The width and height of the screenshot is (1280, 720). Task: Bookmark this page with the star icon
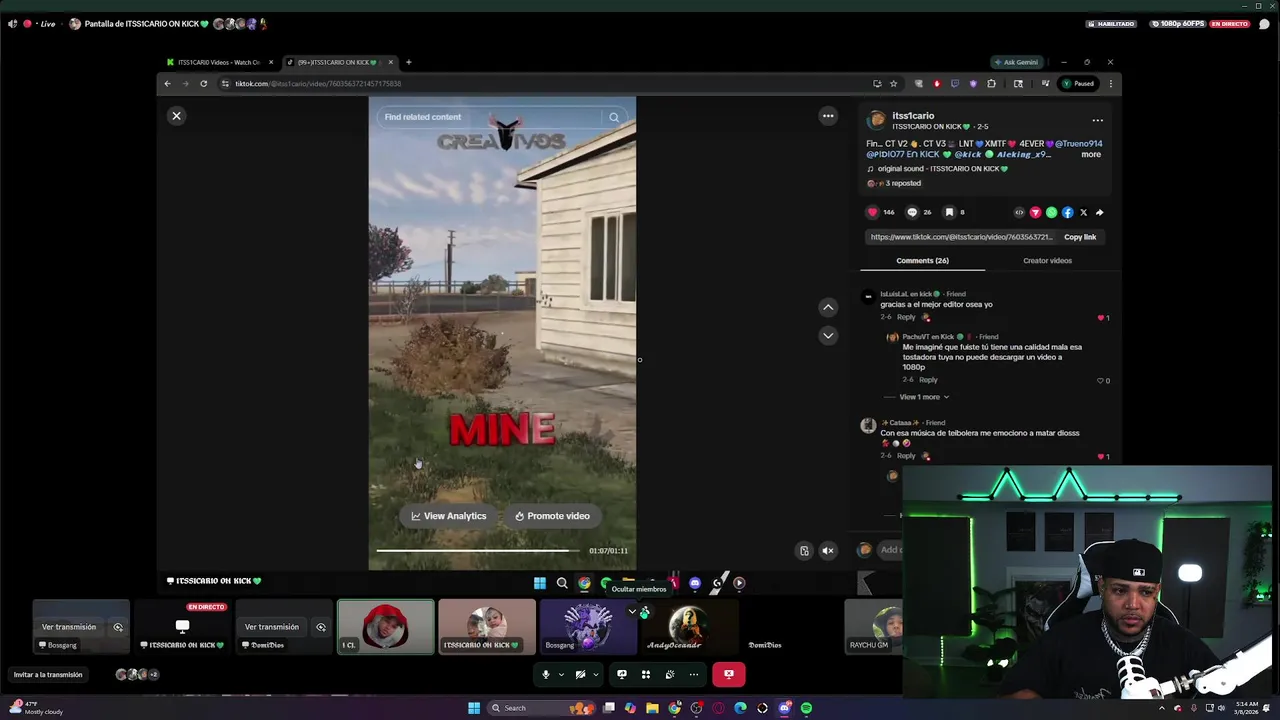click(x=893, y=84)
